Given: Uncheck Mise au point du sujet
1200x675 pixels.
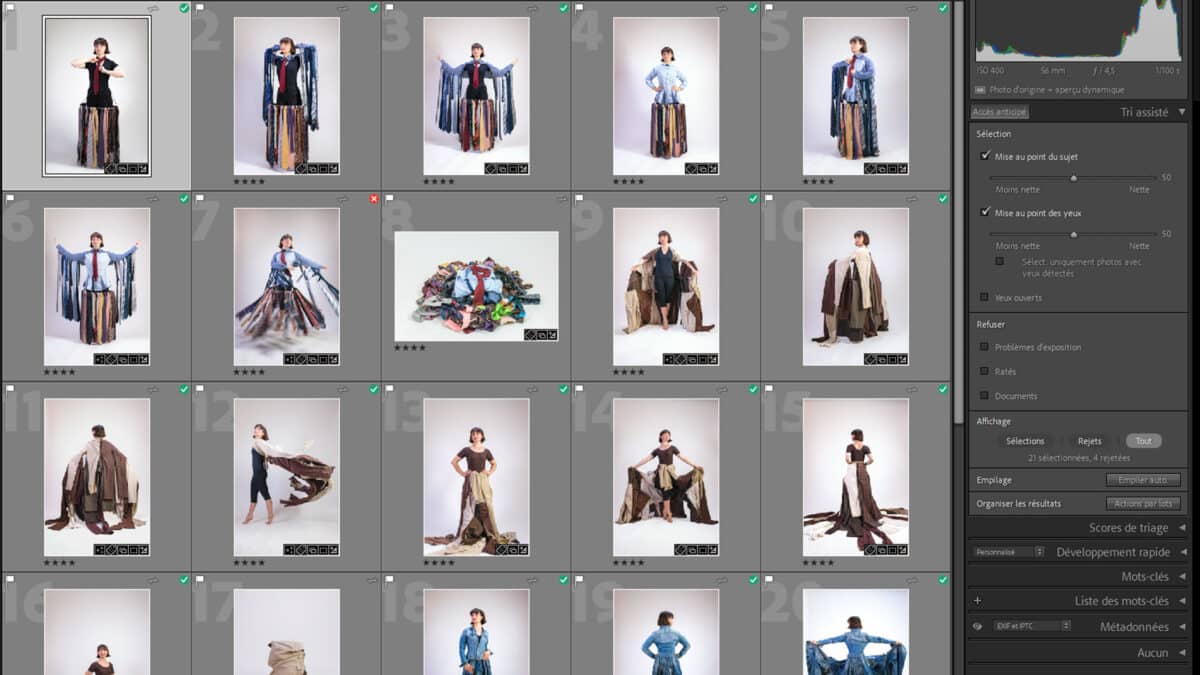Looking at the screenshot, I should point(986,156).
